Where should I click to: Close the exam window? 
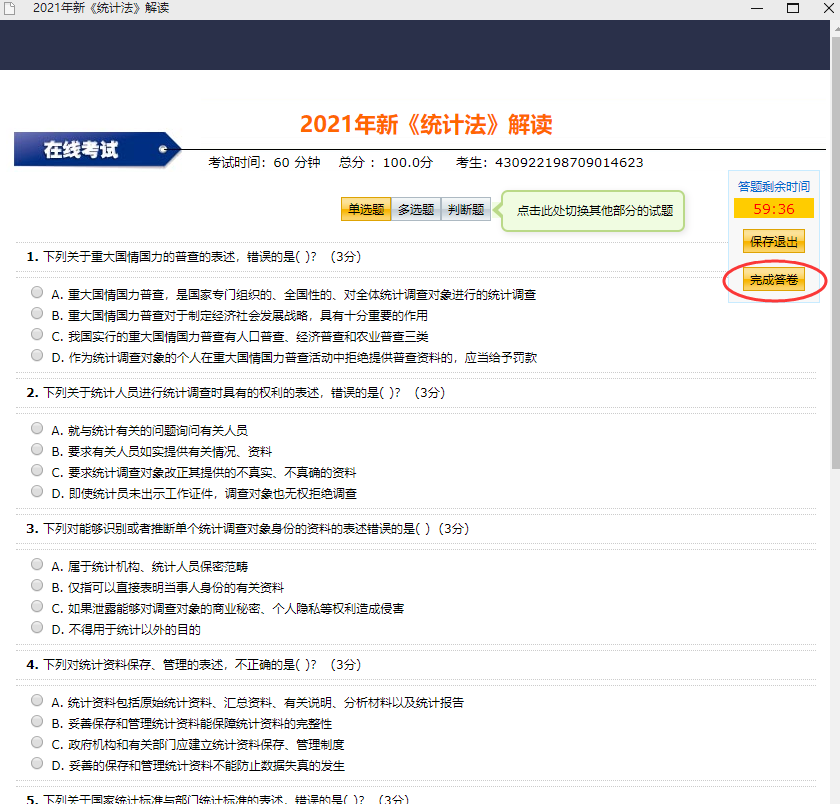pos(828,8)
